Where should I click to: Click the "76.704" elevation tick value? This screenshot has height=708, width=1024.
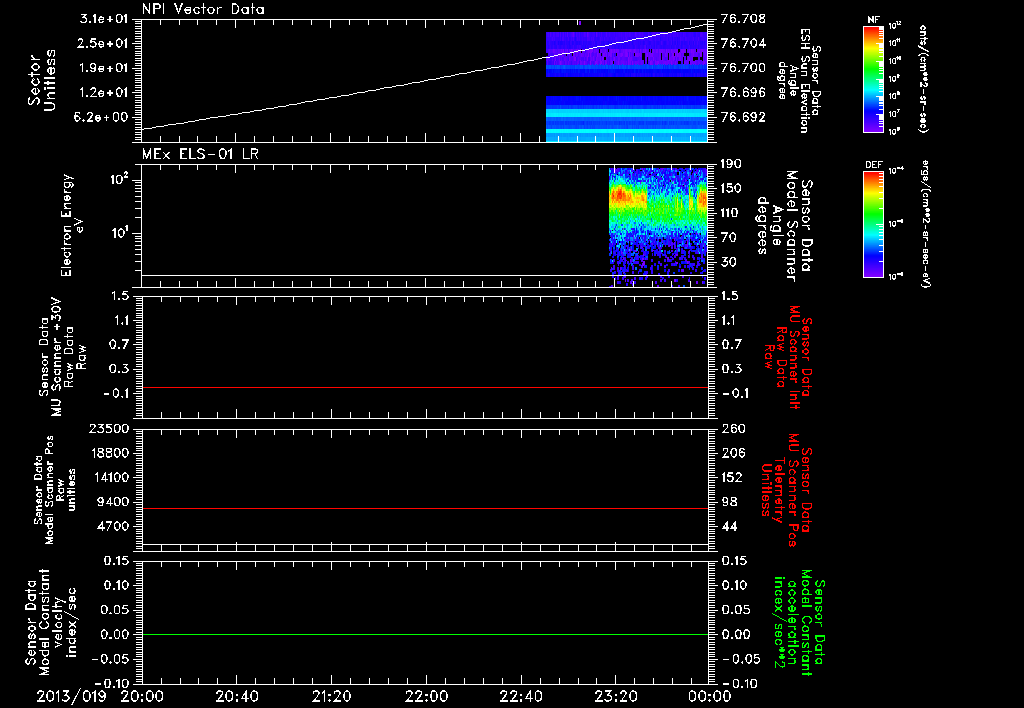tap(743, 44)
